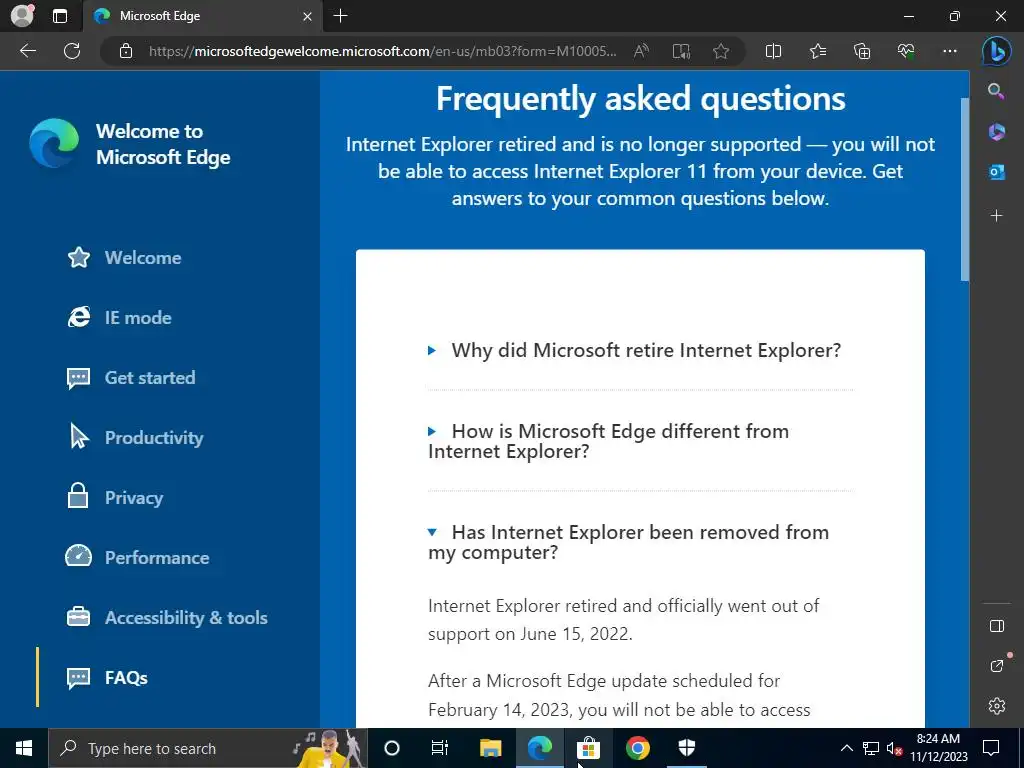Open Settings and more ellipsis menu
Viewport: 1024px width, 768px height.
[x=950, y=51]
